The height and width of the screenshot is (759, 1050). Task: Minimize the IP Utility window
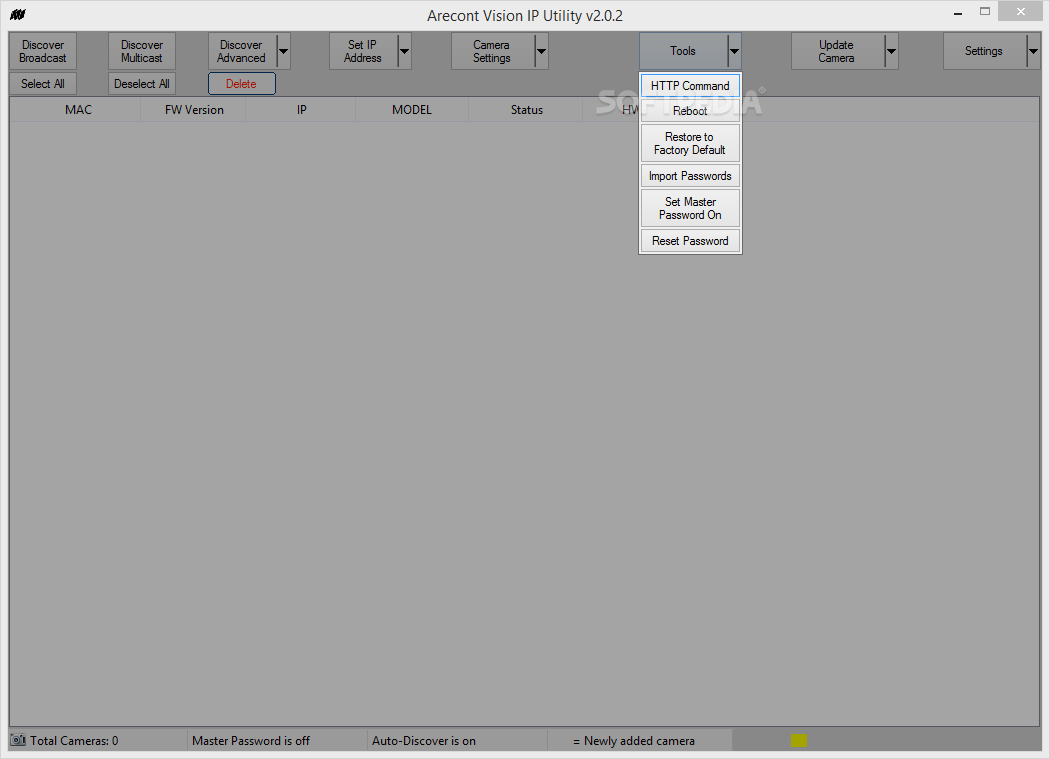[x=958, y=13]
